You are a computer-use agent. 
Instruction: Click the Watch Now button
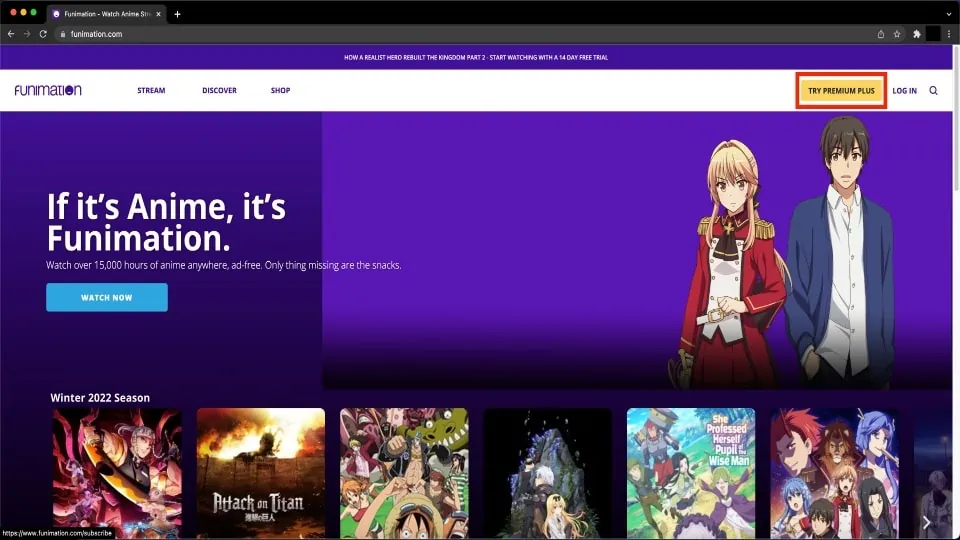[107, 298]
